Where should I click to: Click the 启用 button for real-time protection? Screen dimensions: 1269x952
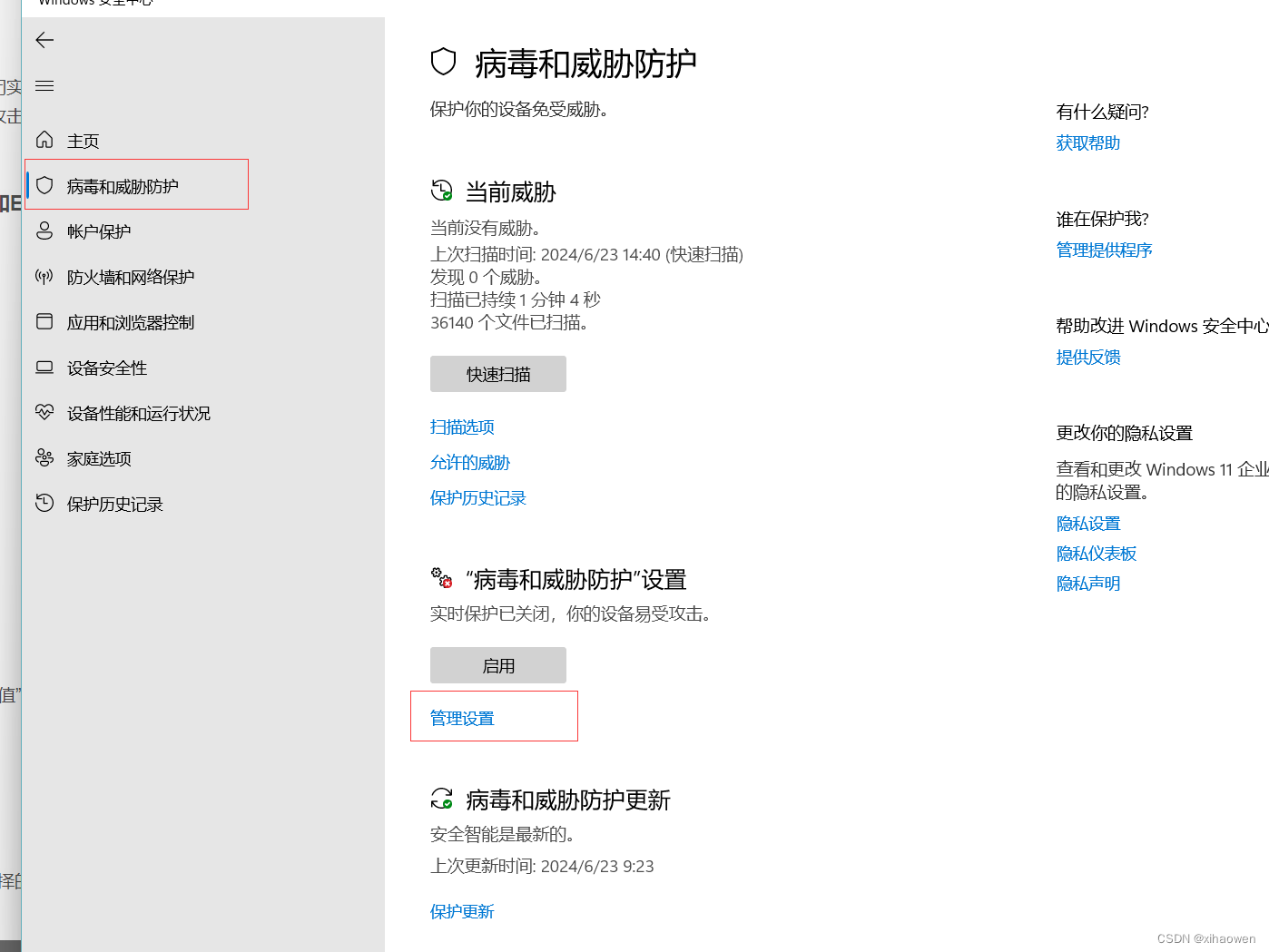point(498,665)
